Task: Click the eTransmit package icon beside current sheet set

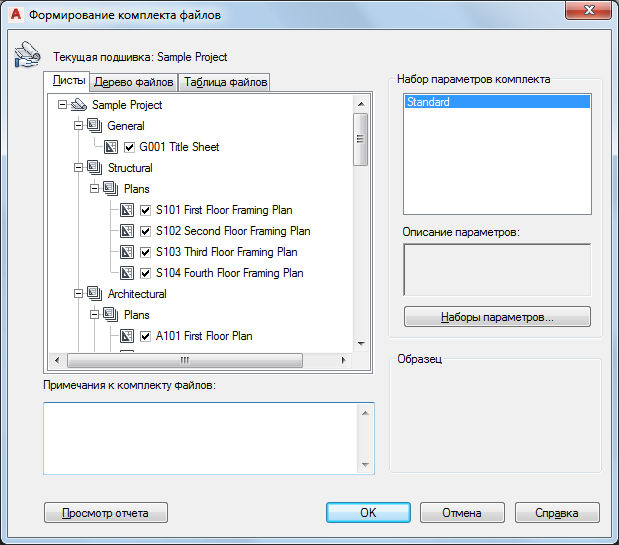Action: tap(27, 54)
